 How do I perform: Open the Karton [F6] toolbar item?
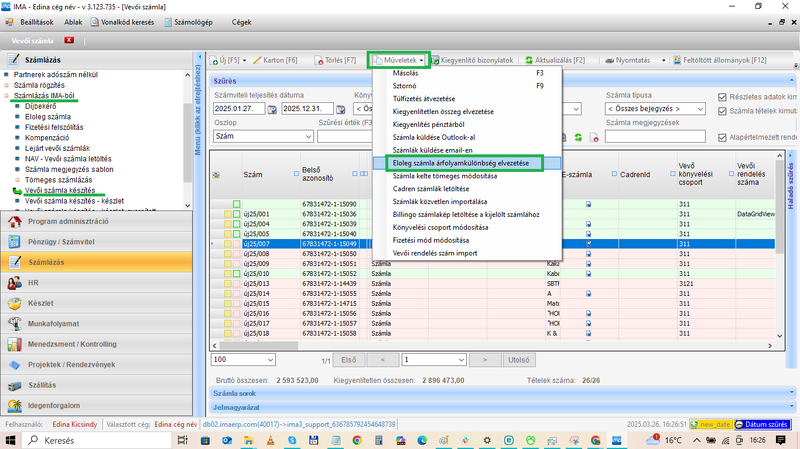tap(275, 60)
